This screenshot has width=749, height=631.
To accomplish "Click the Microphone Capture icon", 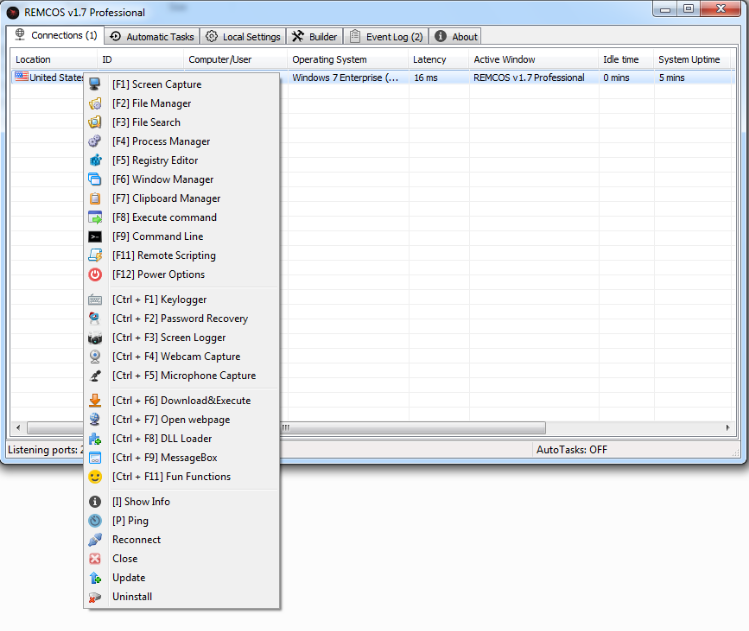I will tap(95, 376).
